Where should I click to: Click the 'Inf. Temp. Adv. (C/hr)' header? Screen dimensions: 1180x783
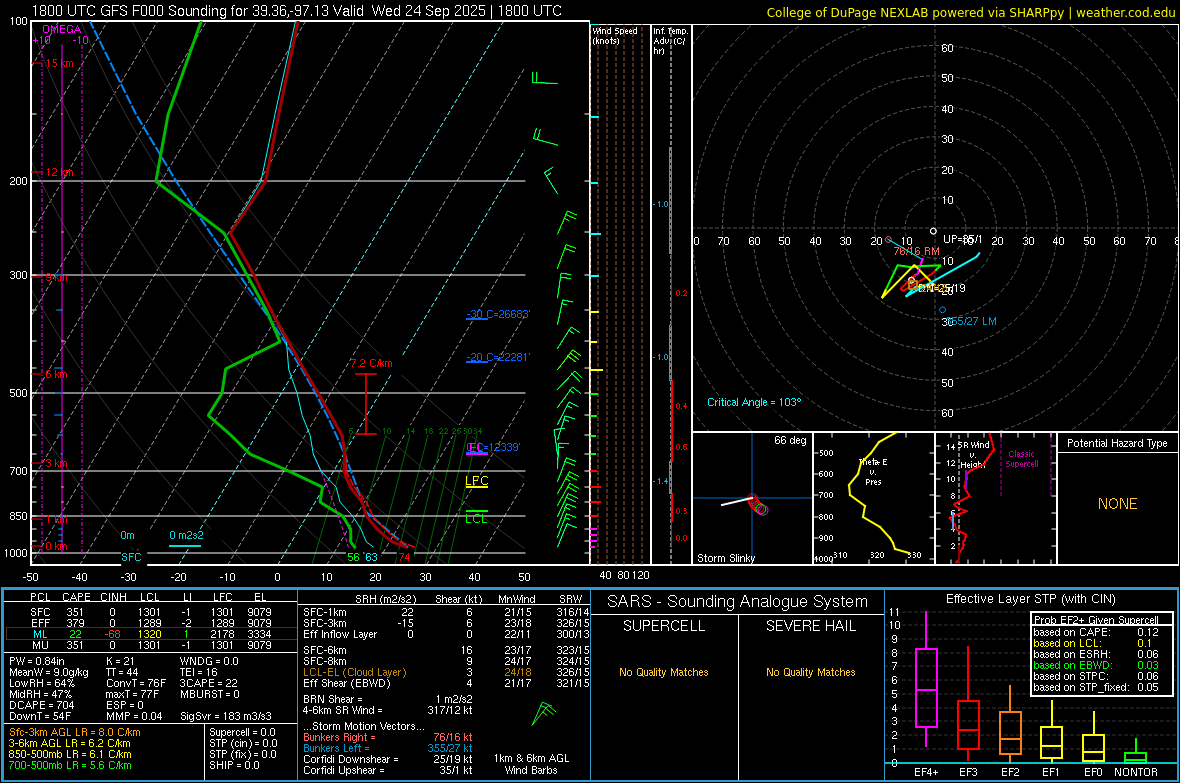(670, 41)
